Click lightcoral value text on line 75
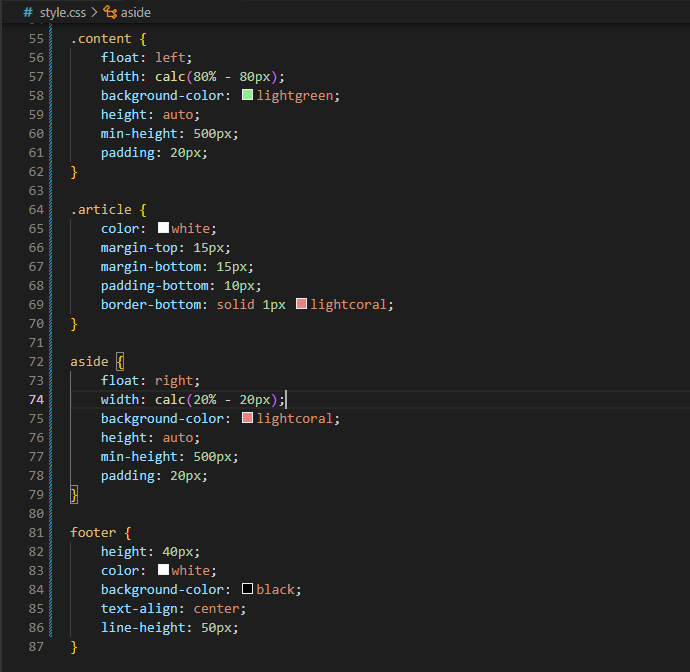This screenshot has width=690, height=672. [295, 419]
